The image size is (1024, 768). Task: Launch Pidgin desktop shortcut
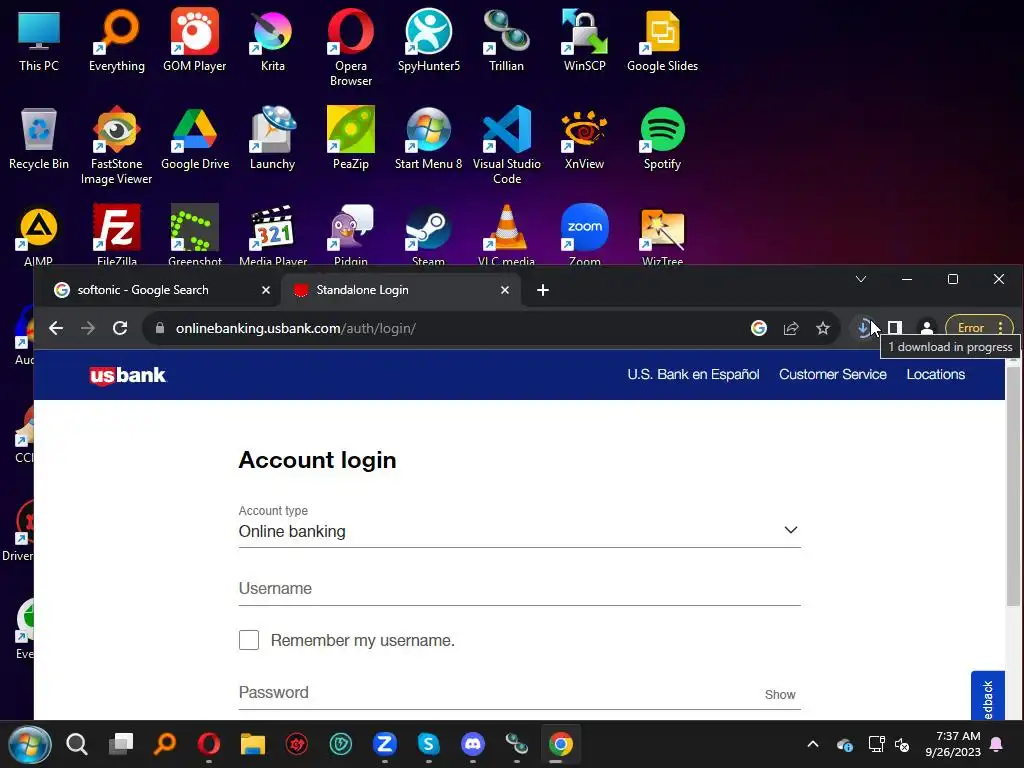(351, 234)
